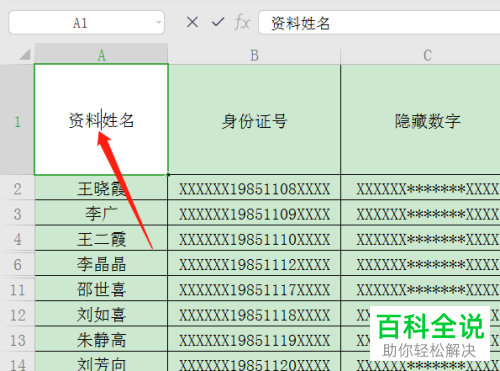Select cell XXXXXX19851109XXXX
Viewport: 500px width, 371px height.
click(x=254, y=213)
